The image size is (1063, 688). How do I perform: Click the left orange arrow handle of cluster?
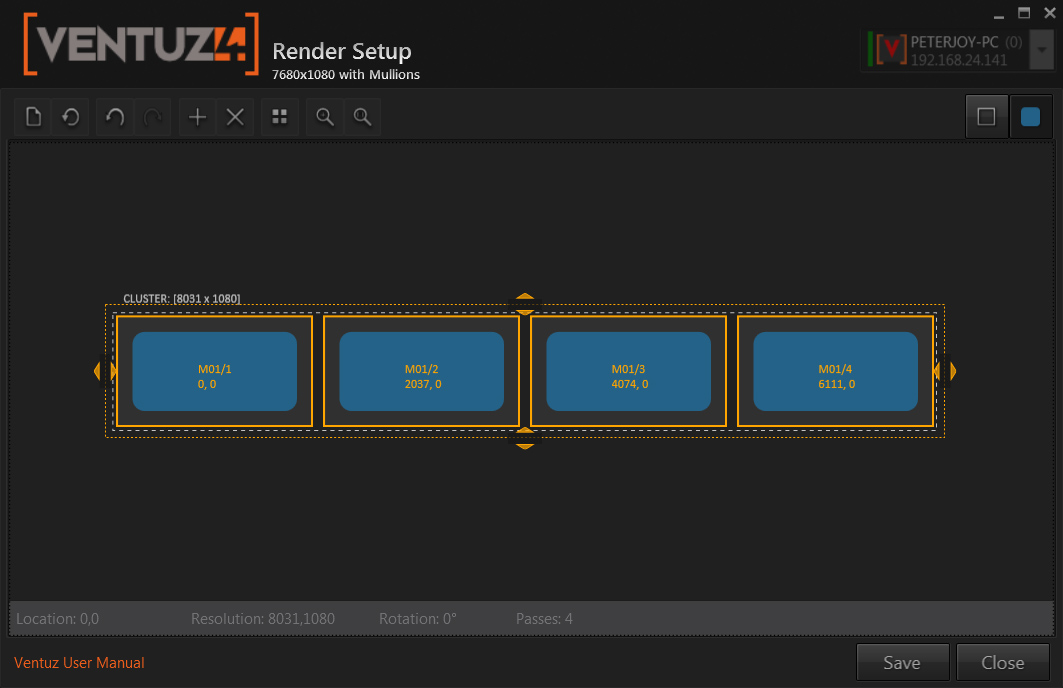(x=100, y=371)
